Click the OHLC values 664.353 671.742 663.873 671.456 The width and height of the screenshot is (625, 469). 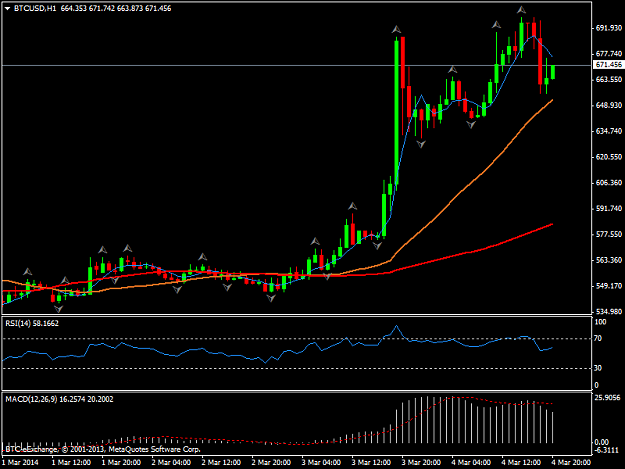pyautogui.click(x=116, y=8)
